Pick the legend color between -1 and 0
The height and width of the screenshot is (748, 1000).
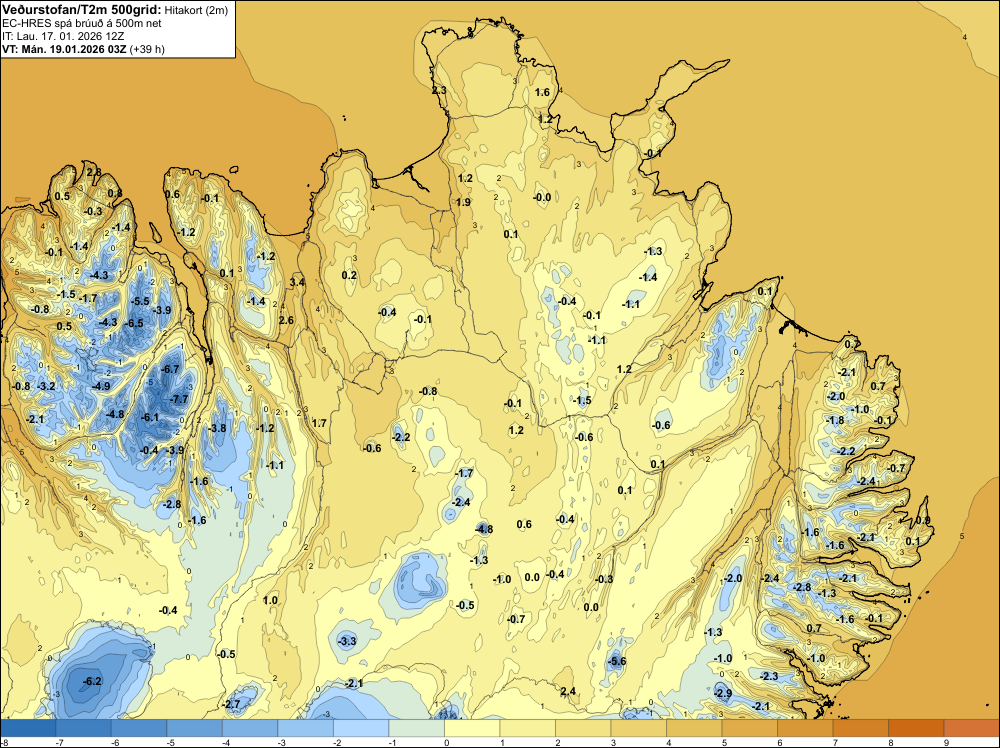click(416, 728)
